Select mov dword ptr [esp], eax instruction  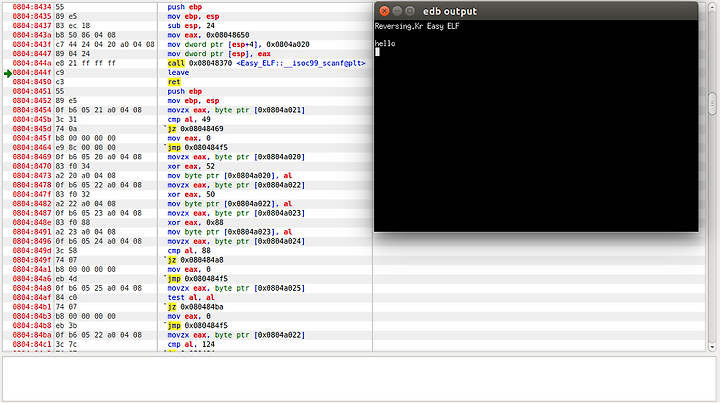219,54
